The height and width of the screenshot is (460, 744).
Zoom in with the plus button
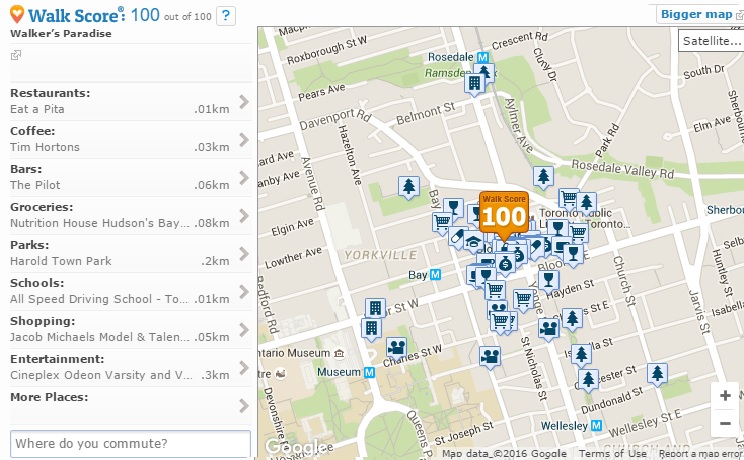click(x=725, y=395)
